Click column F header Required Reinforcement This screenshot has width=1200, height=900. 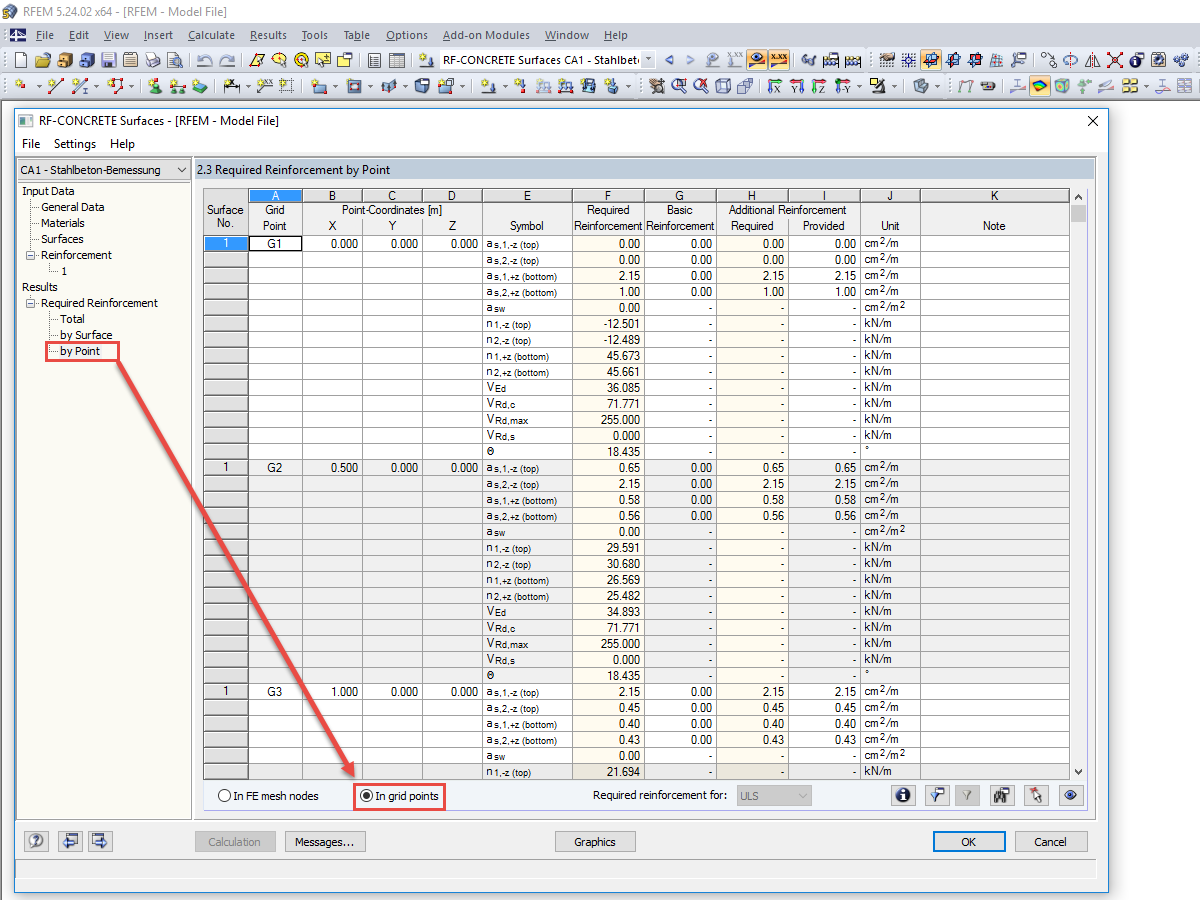pyautogui.click(x=608, y=218)
